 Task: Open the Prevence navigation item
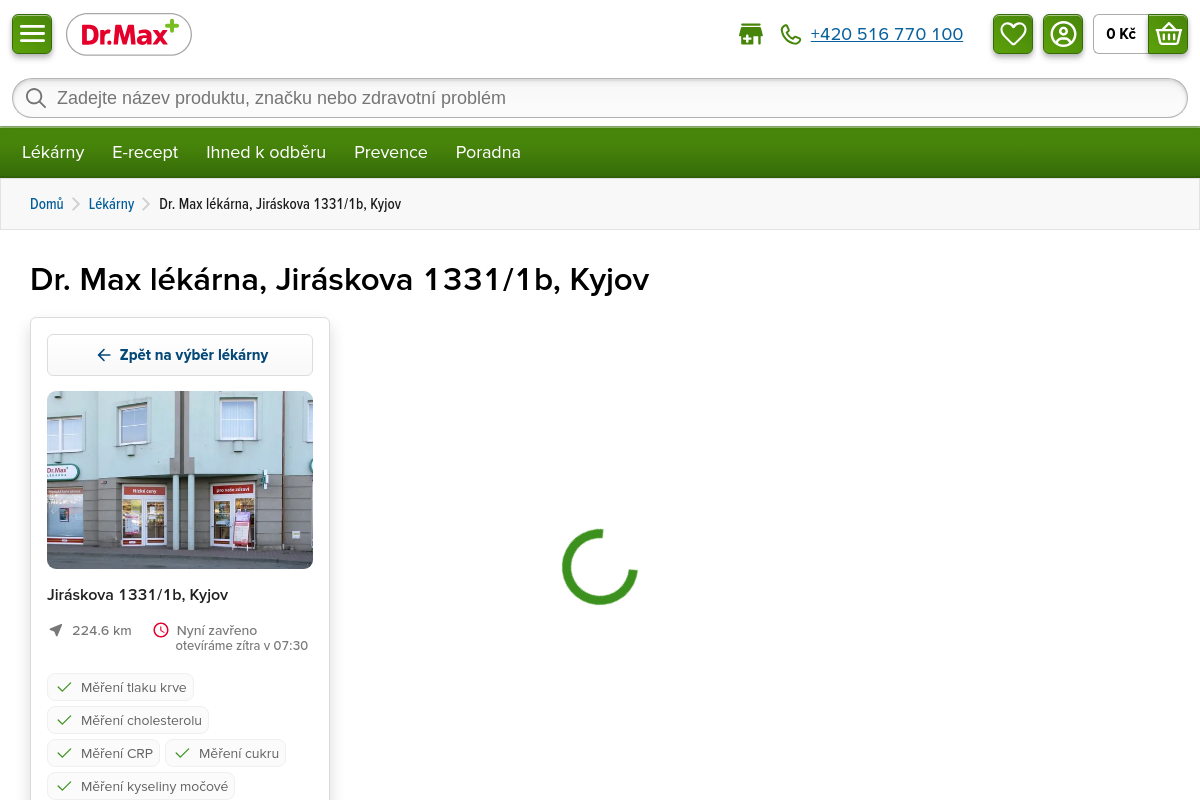391,152
